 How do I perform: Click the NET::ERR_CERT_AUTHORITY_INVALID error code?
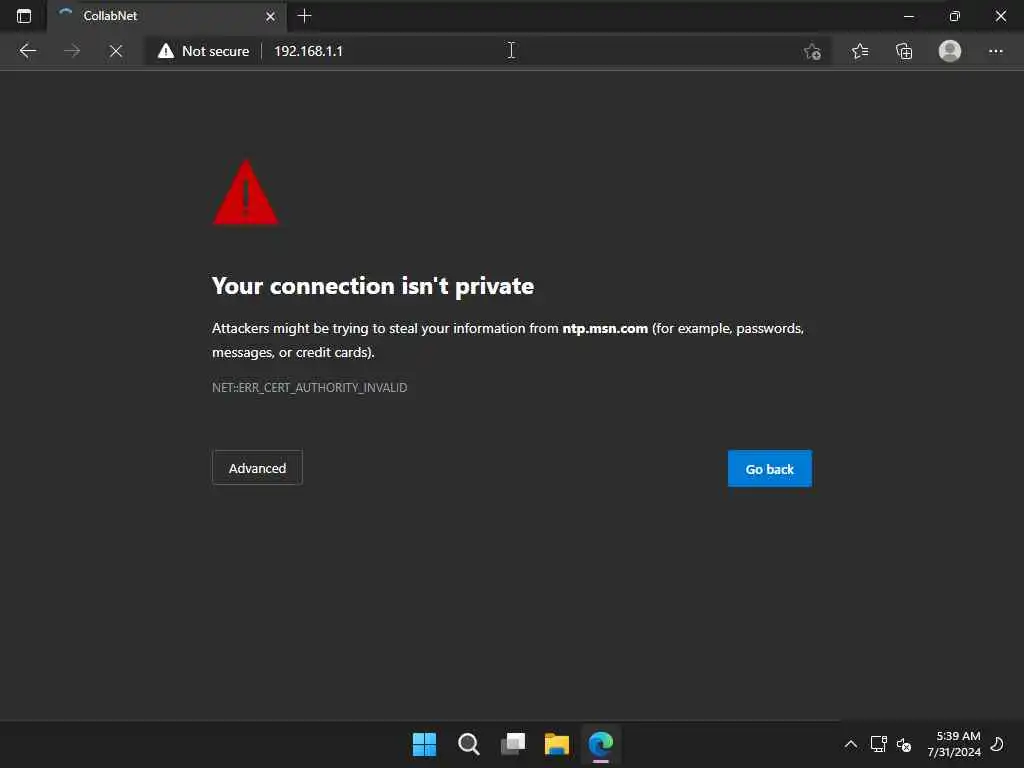[310, 388]
